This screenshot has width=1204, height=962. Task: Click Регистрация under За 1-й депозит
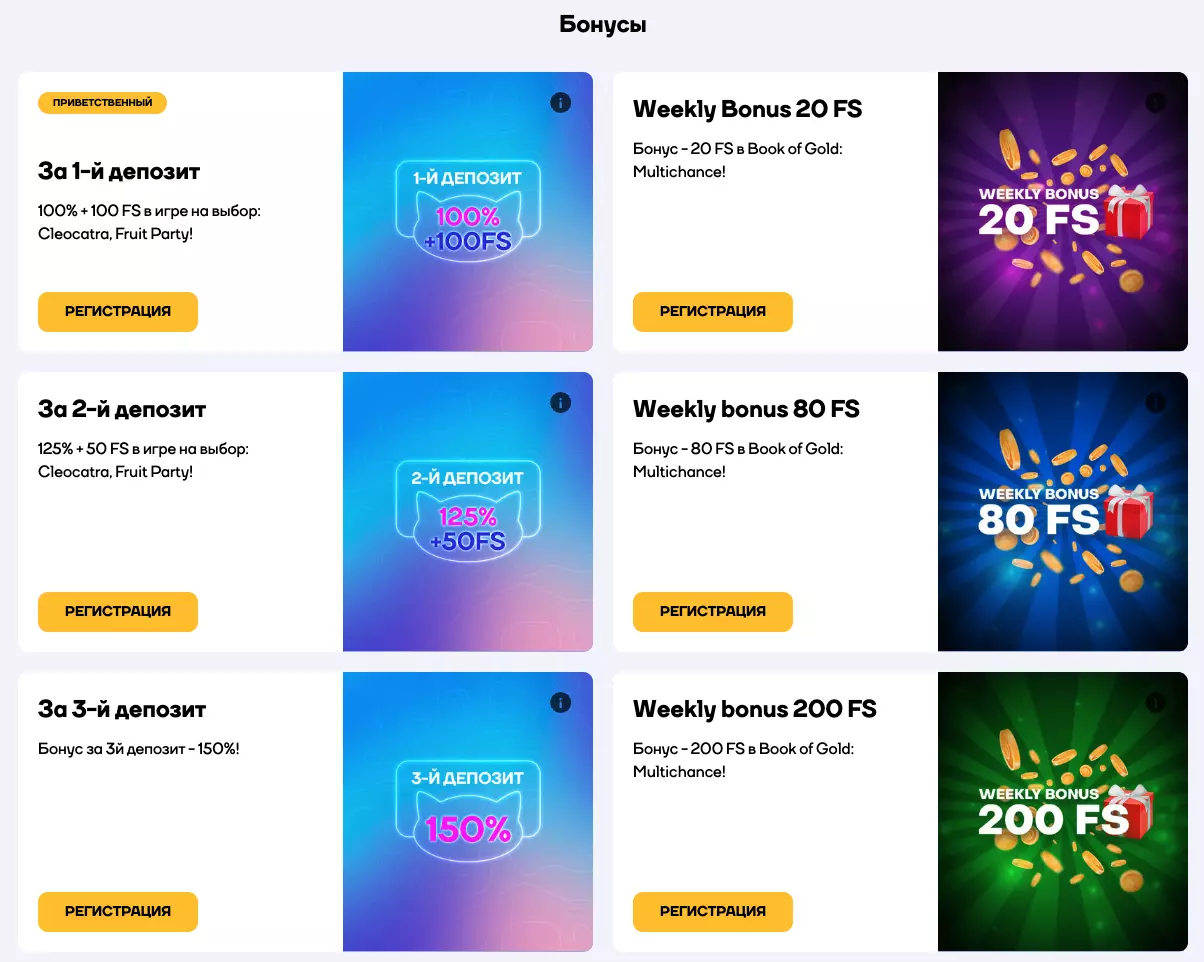tap(118, 311)
